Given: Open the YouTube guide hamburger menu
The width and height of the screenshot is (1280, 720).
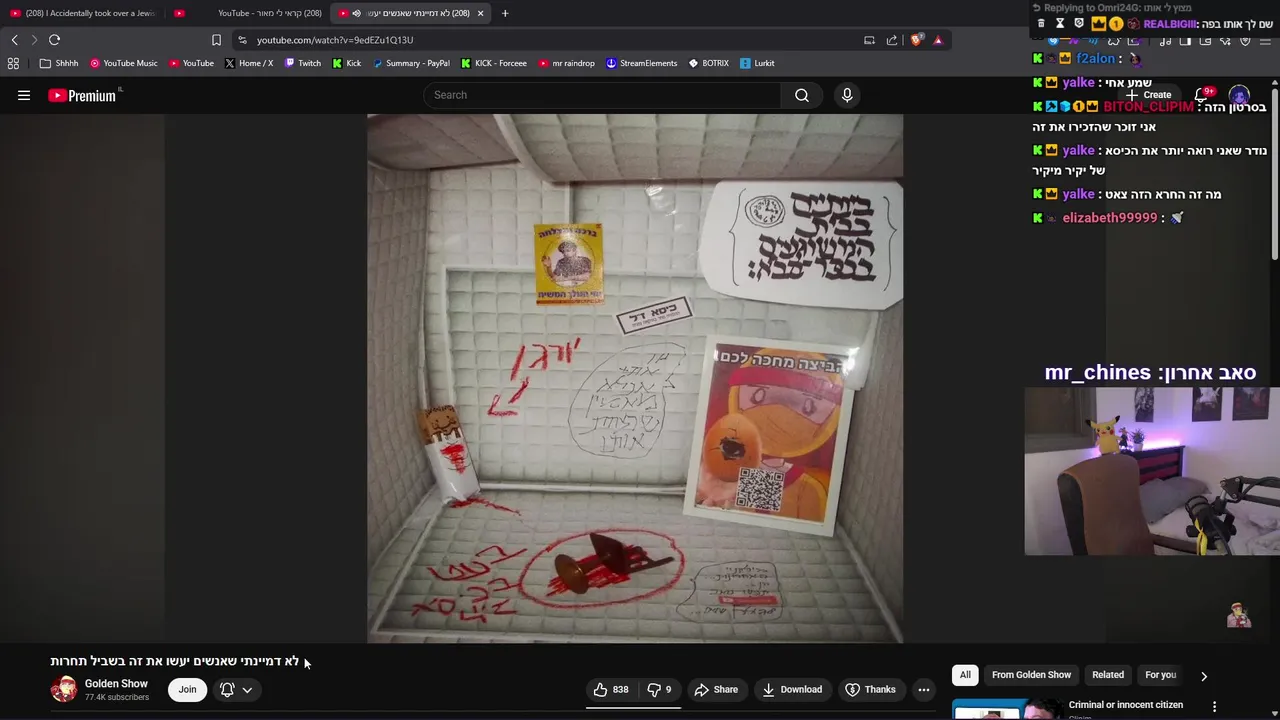Looking at the screenshot, I should coord(24,95).
